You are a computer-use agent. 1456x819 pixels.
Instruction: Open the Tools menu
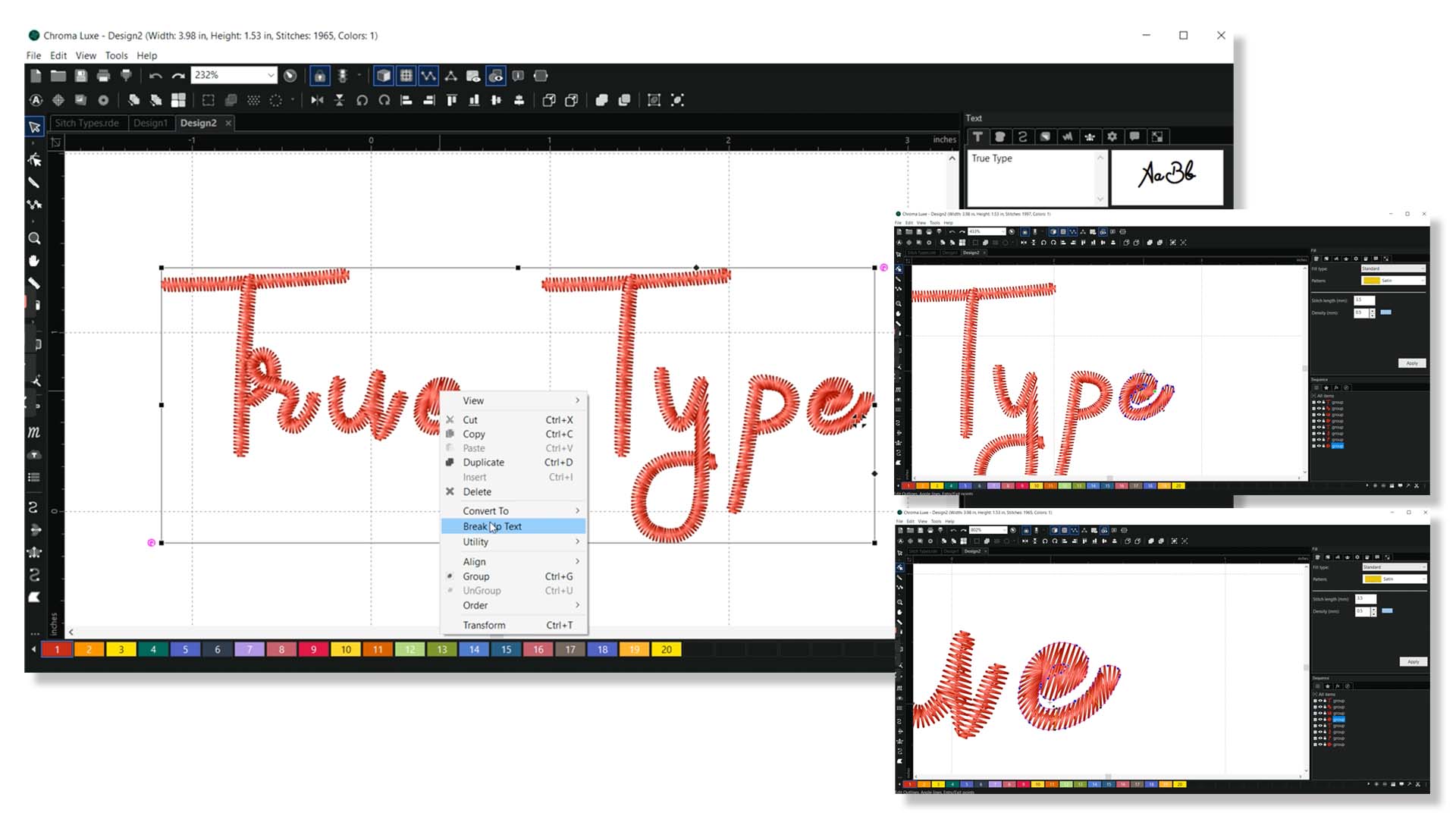pos(116,55)
